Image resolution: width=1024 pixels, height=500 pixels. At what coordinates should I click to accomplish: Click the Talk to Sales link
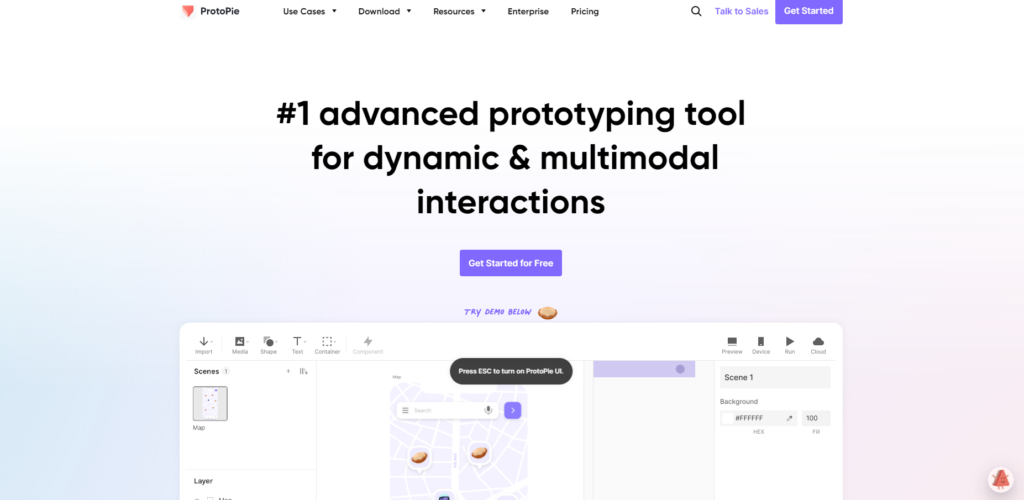pyautogui.click(x=741, y=12)
